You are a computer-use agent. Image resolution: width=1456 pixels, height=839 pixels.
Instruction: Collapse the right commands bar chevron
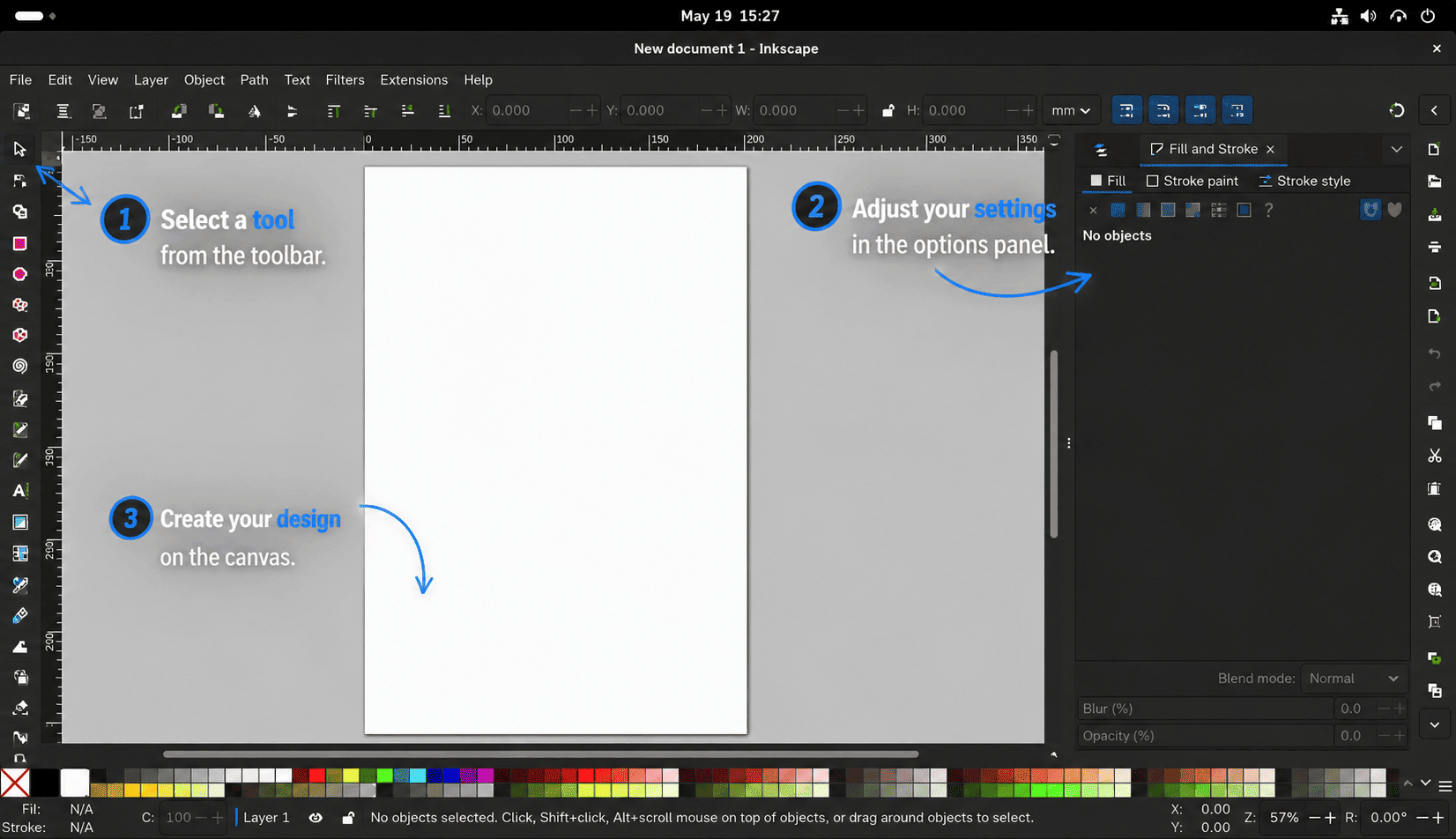(1435, 111)
